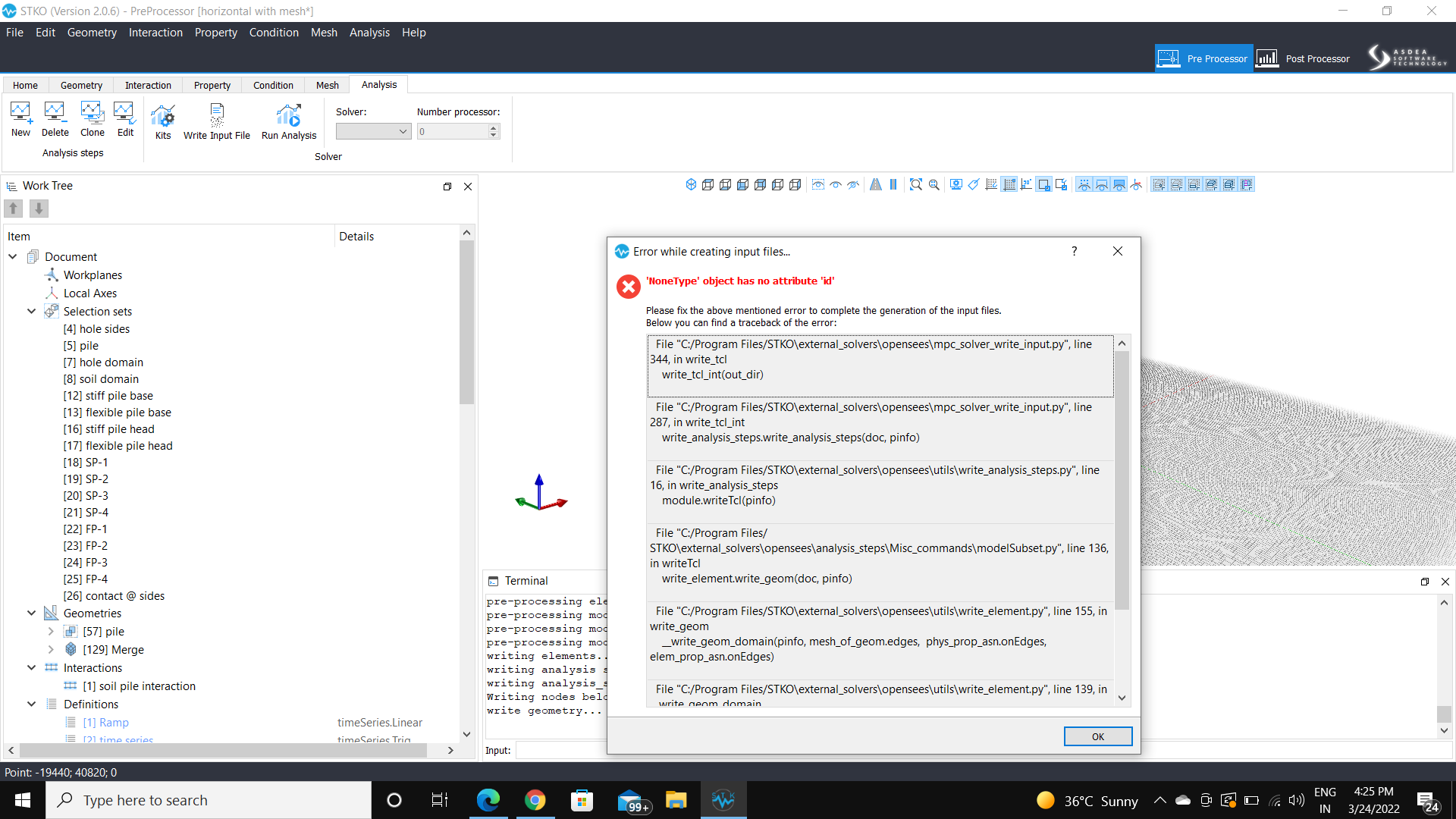
Task: Move item up in Work Tree
Action: [x=14, y=208]
